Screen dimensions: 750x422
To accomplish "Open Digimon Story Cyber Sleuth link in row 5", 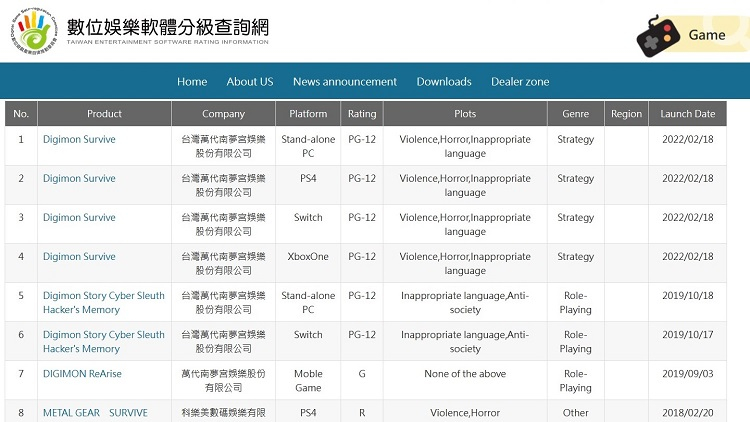I will 104,302.
